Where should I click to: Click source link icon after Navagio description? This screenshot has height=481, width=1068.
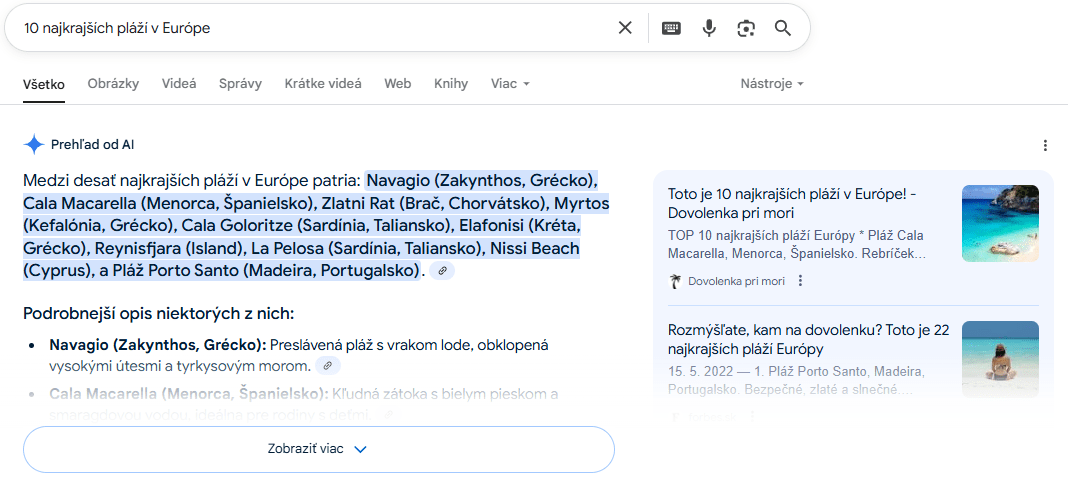(327, 366)
